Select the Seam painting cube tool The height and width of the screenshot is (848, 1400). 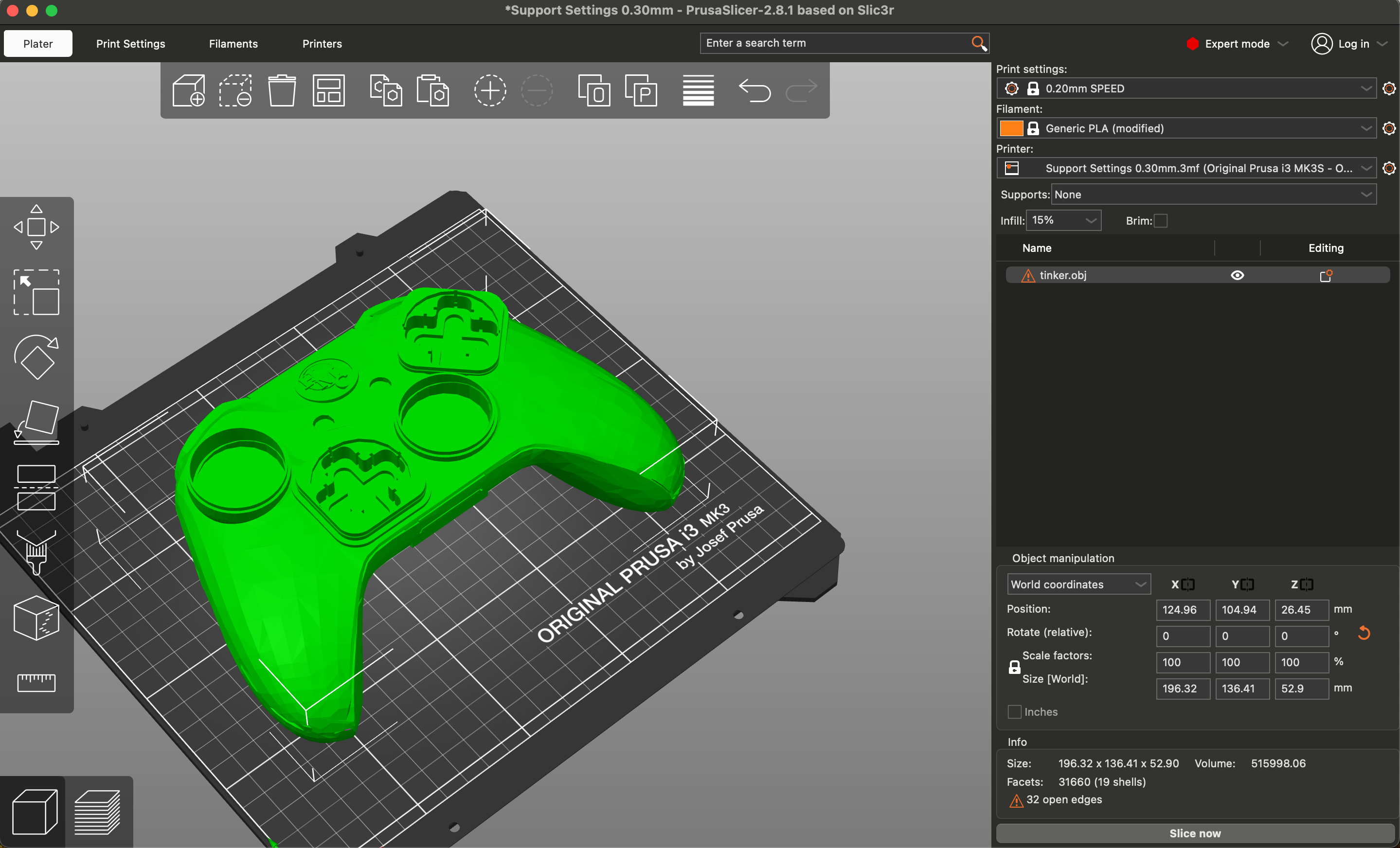click(36, 618)
